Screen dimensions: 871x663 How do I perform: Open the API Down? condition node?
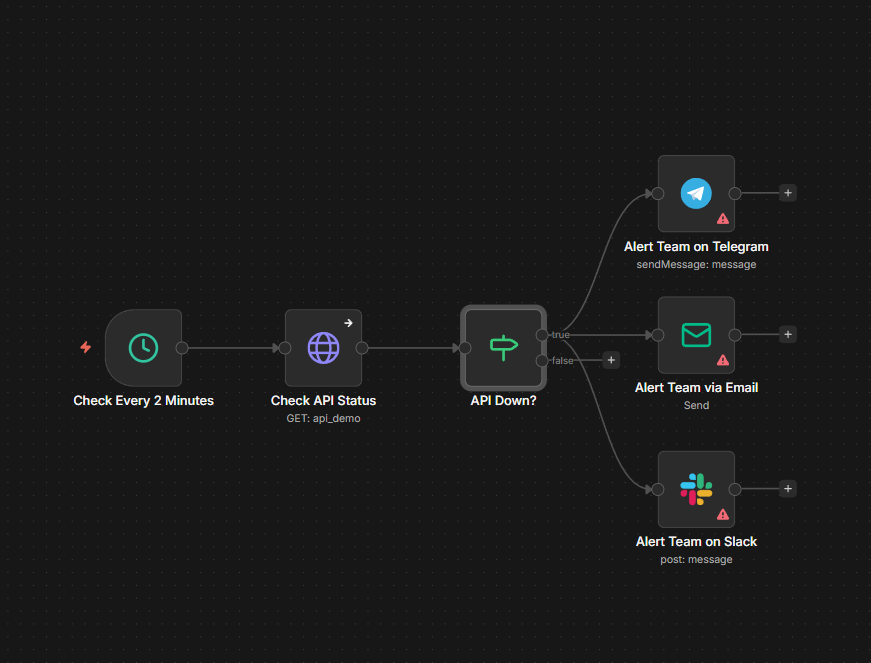503,349
